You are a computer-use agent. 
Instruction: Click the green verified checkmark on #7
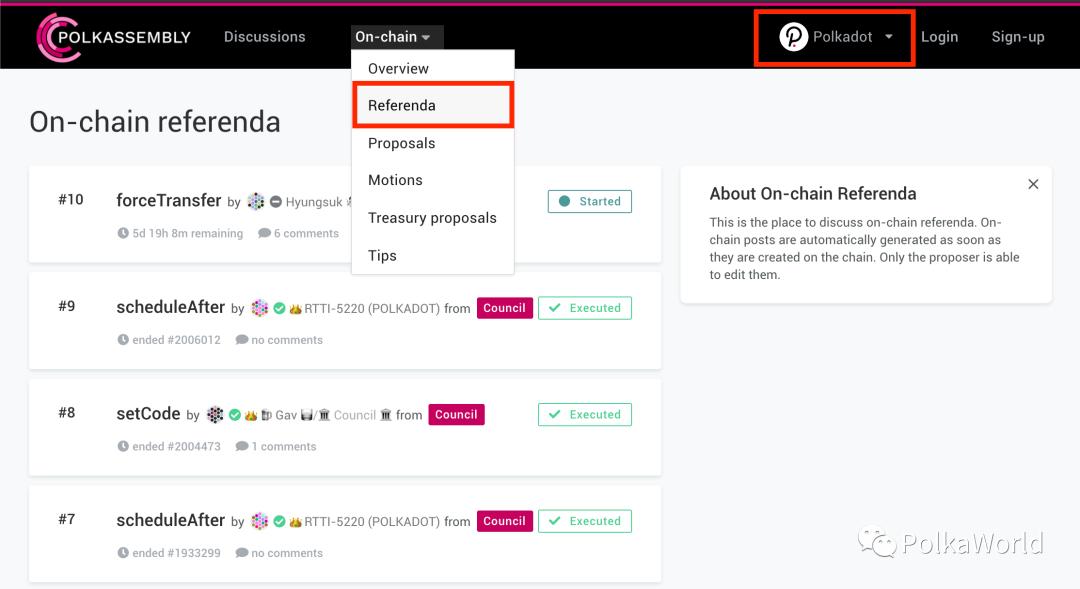click(x=279, y=521)
